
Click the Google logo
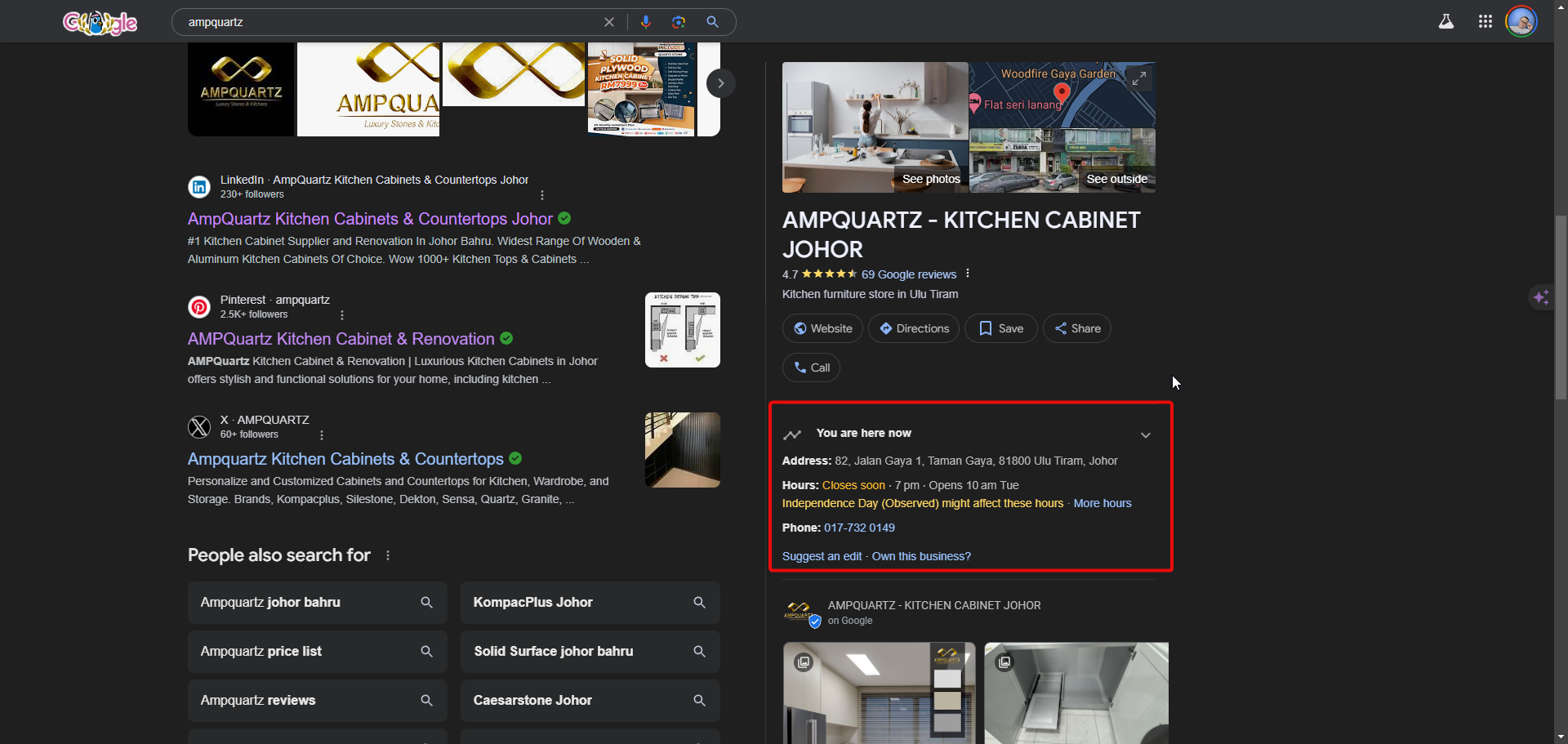pos(100,22)
